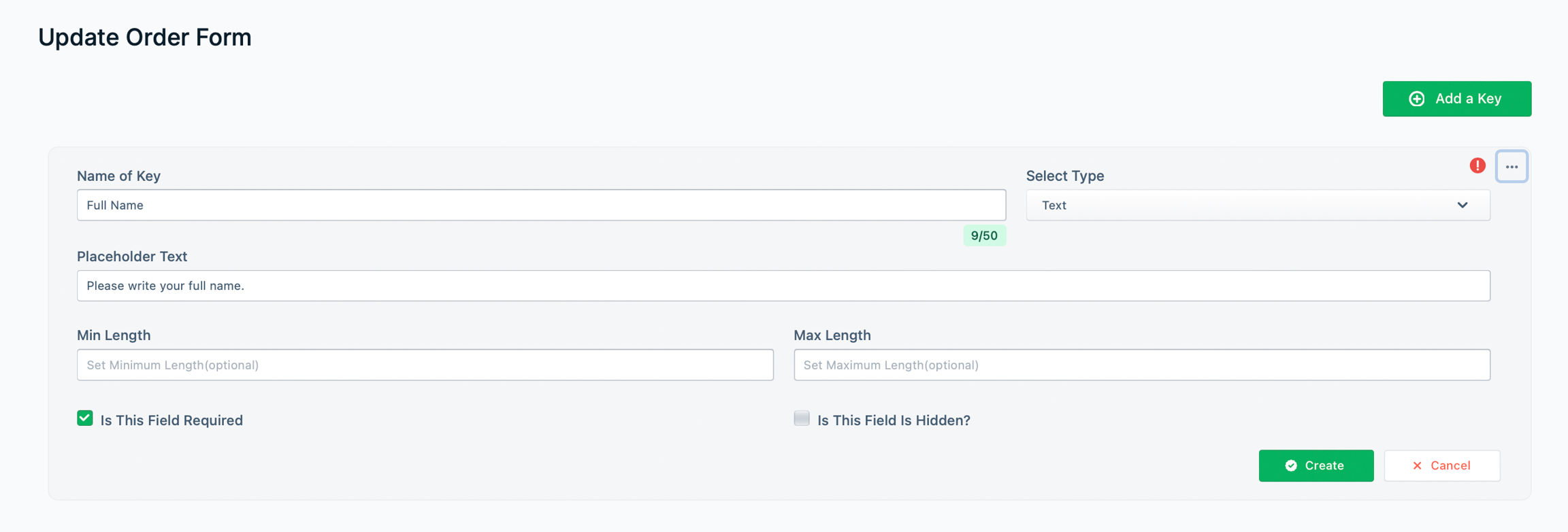The width and height of the screenshot is (1568, 532).
Task: Click the chevron arrow in Select Type
Action: coord(1462,205)
